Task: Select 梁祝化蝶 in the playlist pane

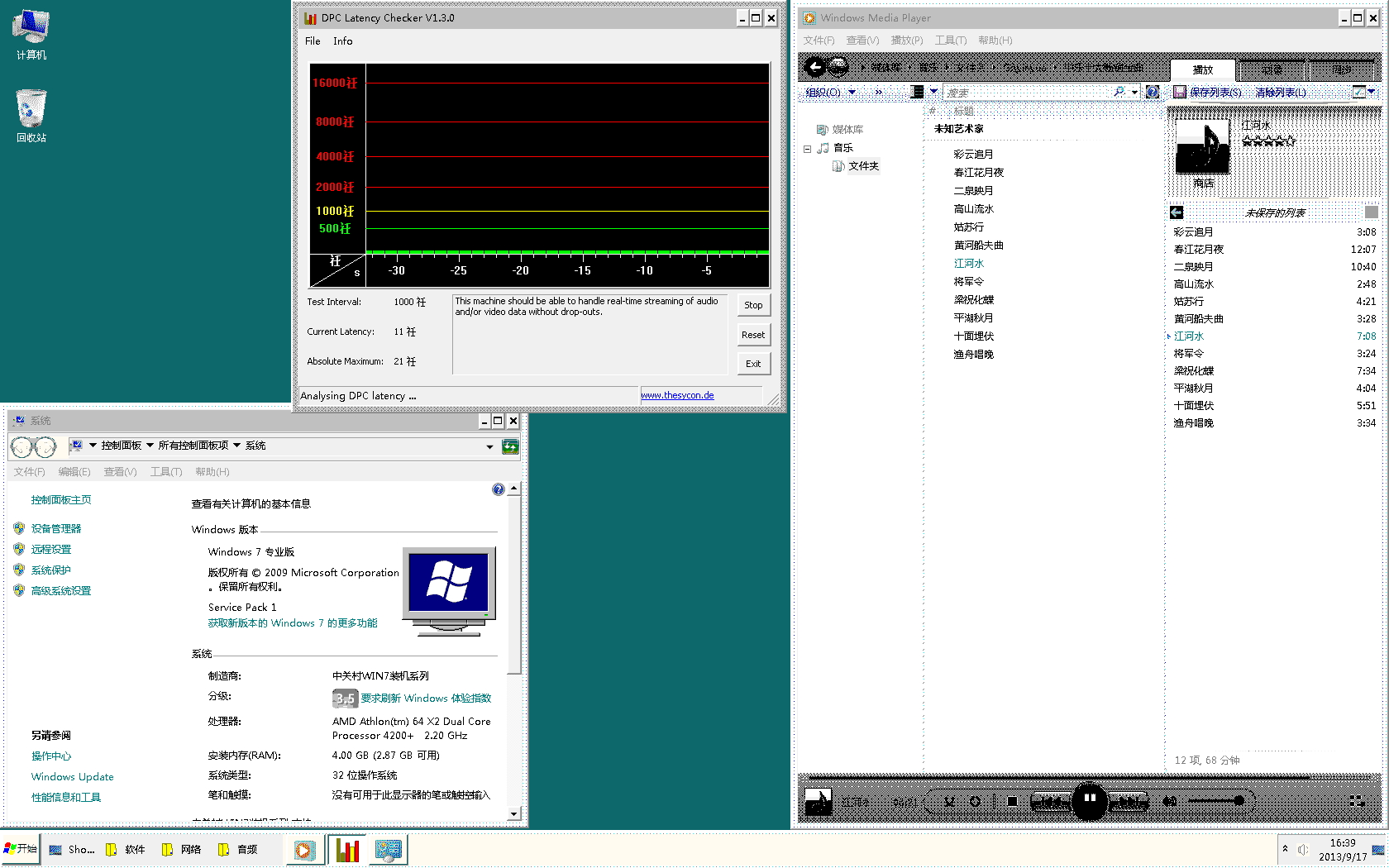Action: (1274, 371)
